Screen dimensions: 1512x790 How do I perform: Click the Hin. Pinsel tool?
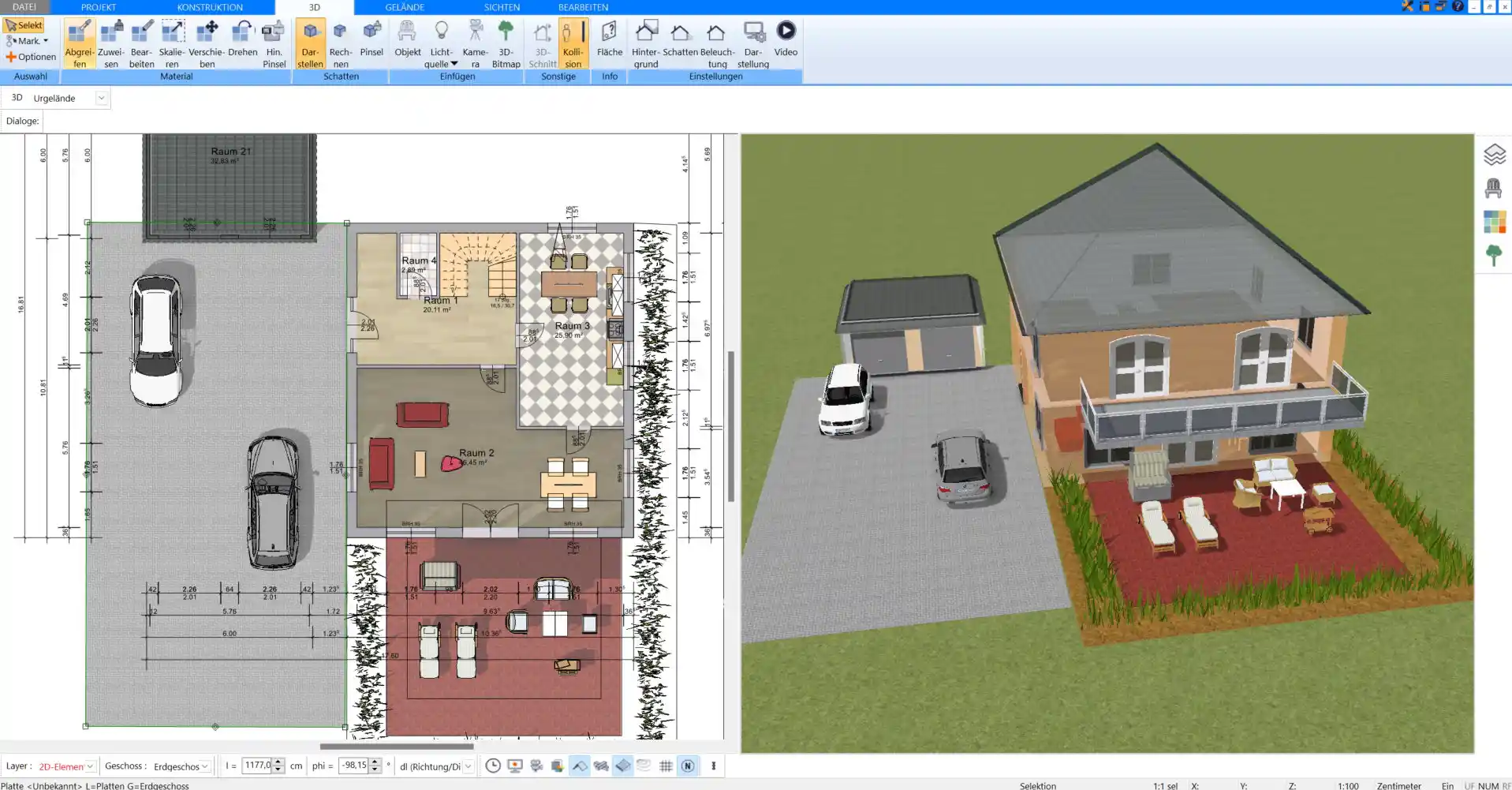pos(274,44)
